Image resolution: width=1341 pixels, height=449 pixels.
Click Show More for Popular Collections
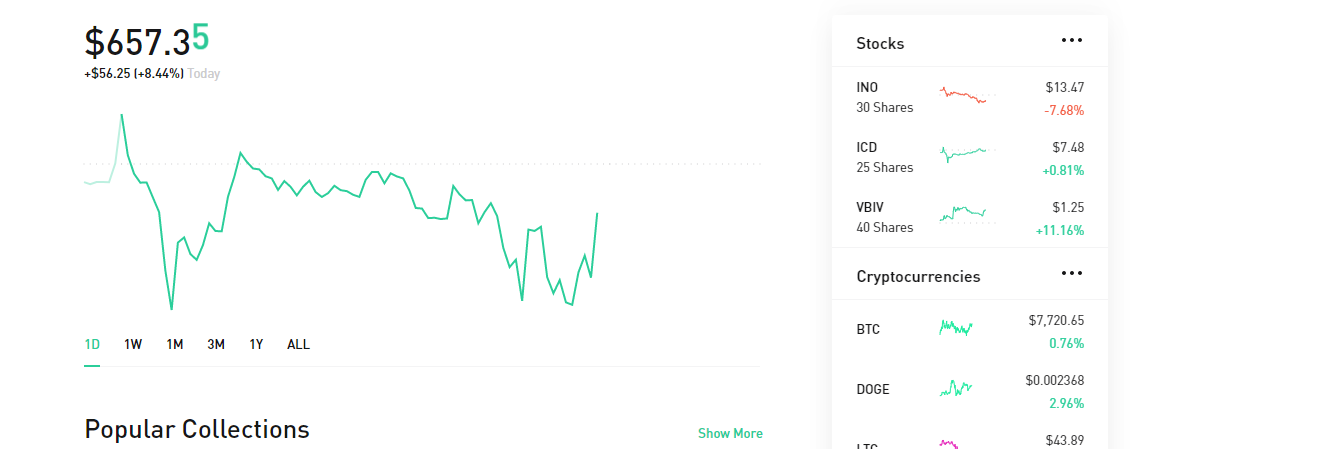[730, 433]
